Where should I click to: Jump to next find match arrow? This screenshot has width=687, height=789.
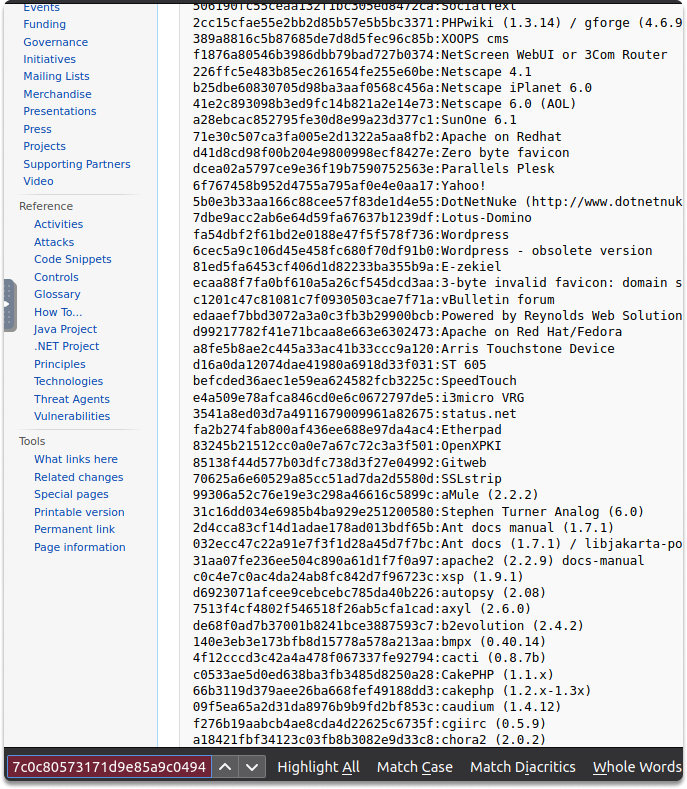pyautogui.click(x=252, y=767)
